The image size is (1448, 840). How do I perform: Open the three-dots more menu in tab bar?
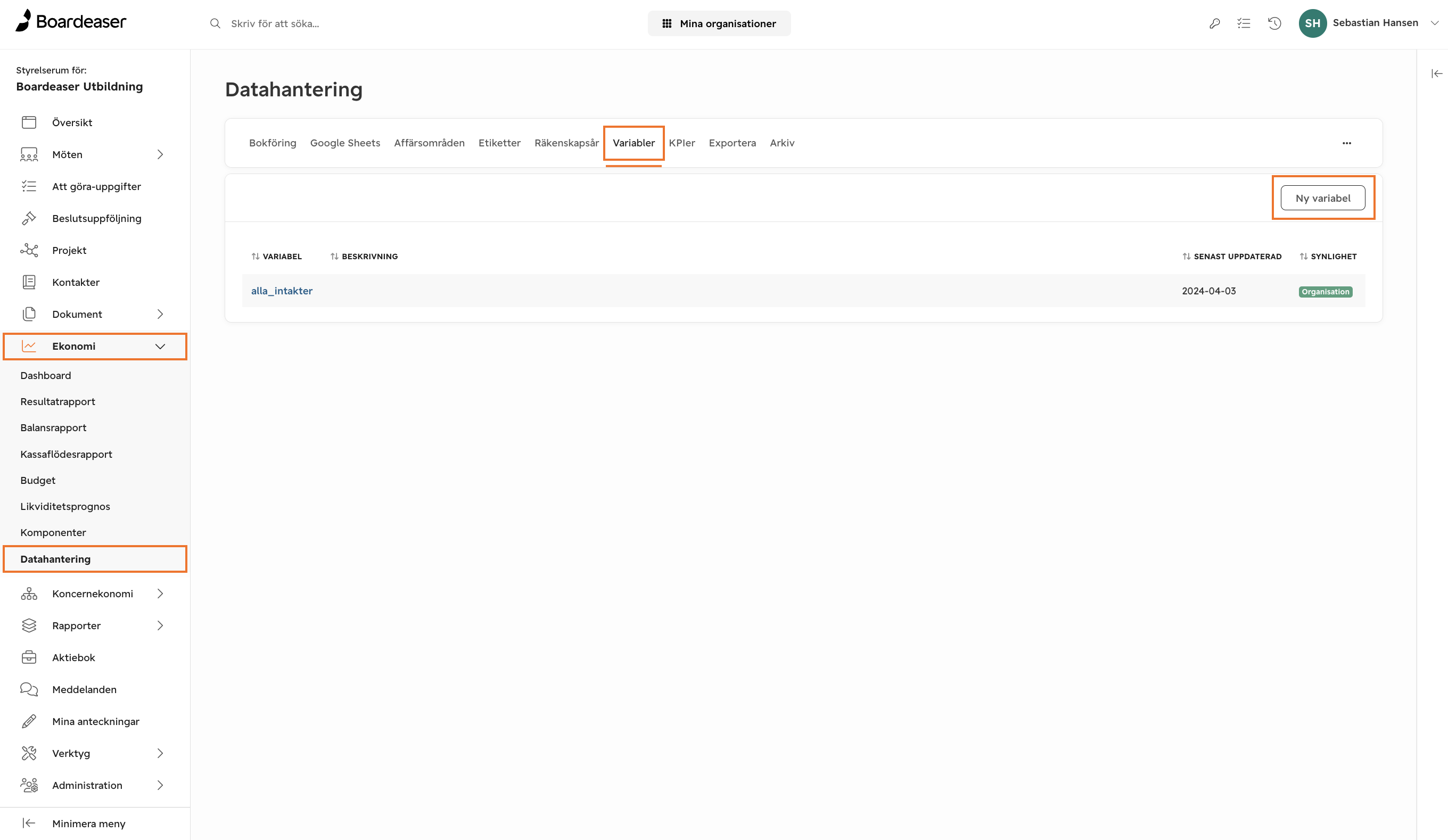tap(1346, 143)
